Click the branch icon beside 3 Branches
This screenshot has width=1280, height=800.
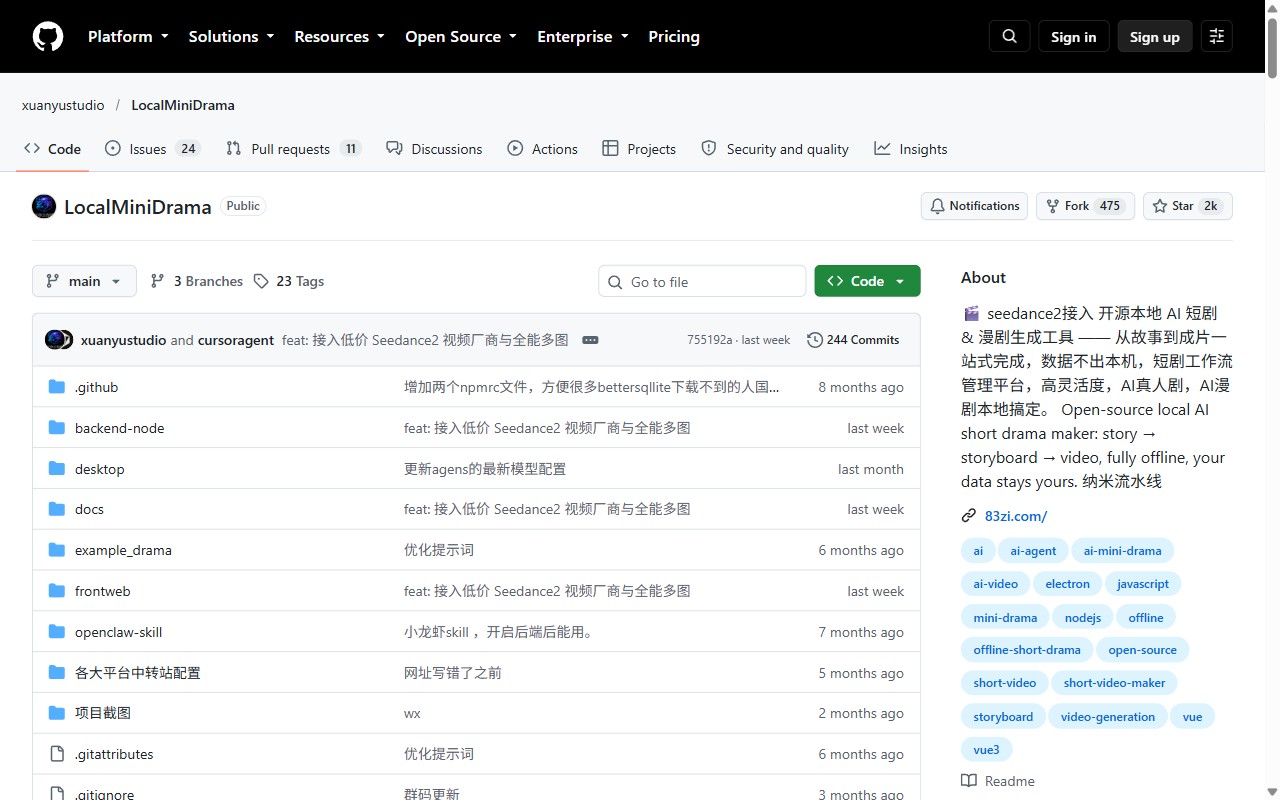pyautogui.click(x=157, y=281)
